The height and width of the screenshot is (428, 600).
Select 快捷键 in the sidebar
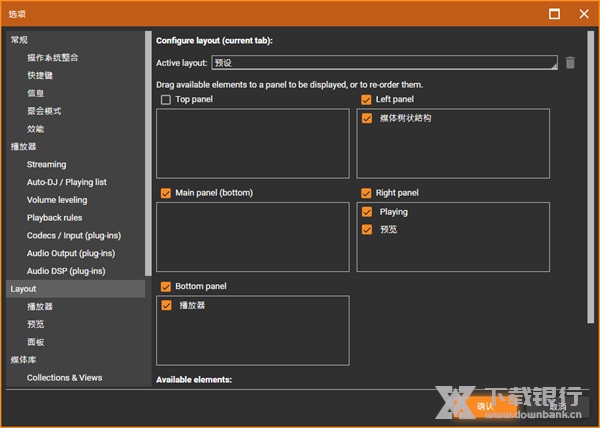point(42,75)
